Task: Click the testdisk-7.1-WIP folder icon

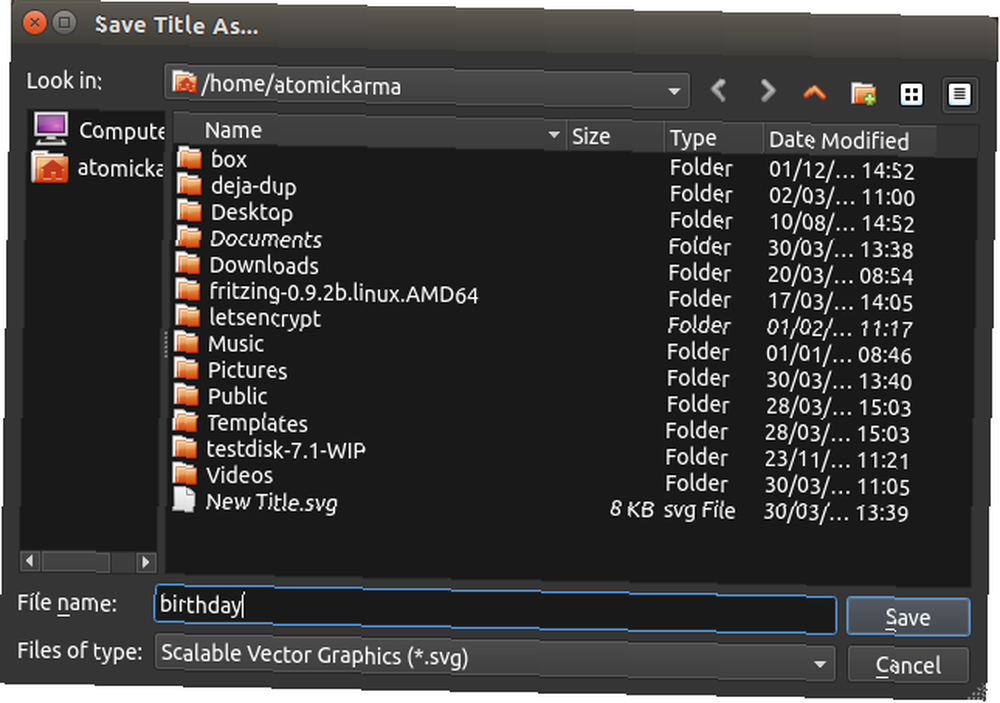Action: click(186, 447)
